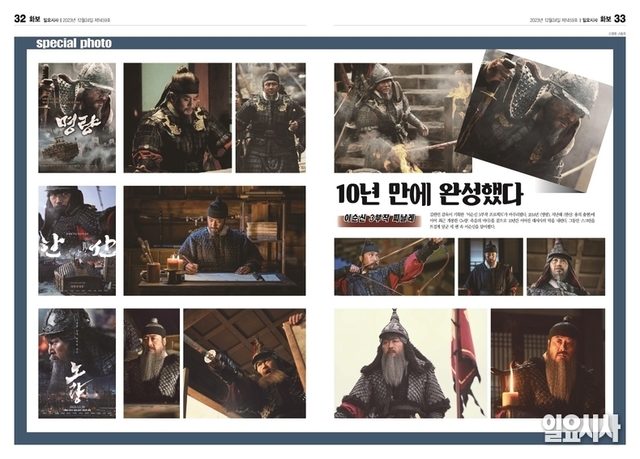Screen dimensions: 640x459
Task: Click the headline '10년 만에 완성했다'
Action: (429, 194)
